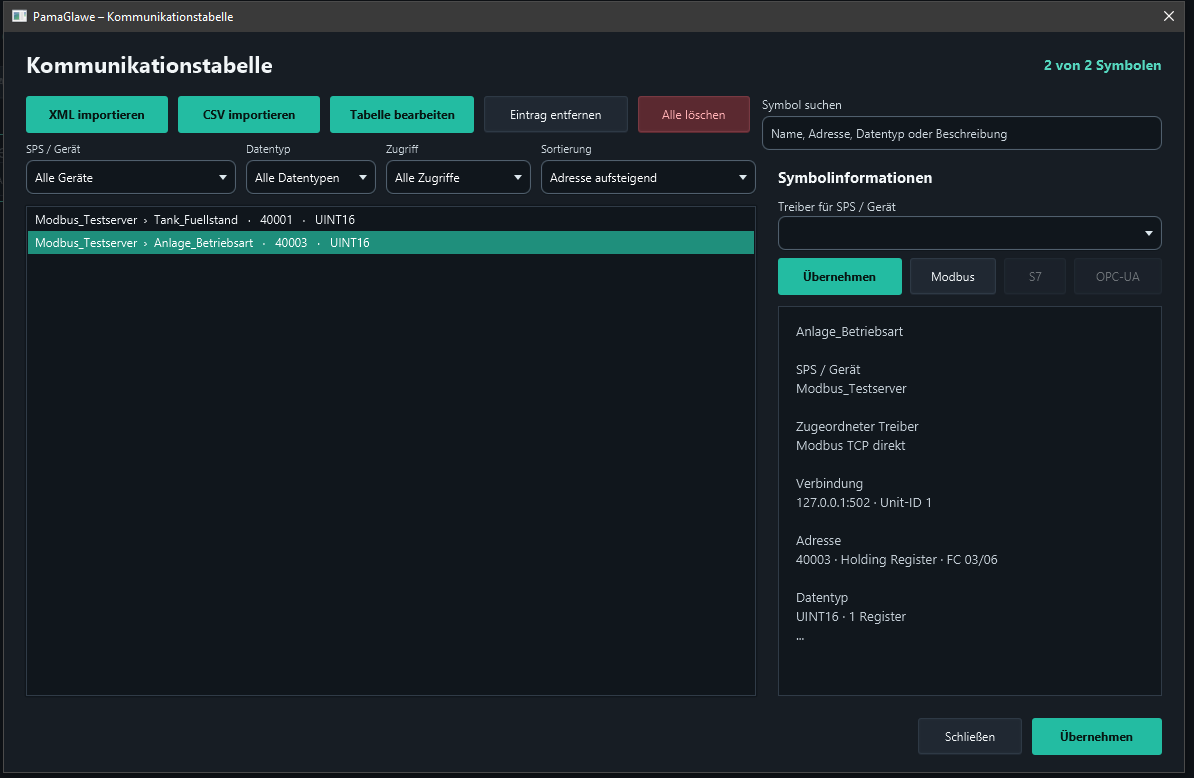Choose the S7 driver button

[1035, 276]
